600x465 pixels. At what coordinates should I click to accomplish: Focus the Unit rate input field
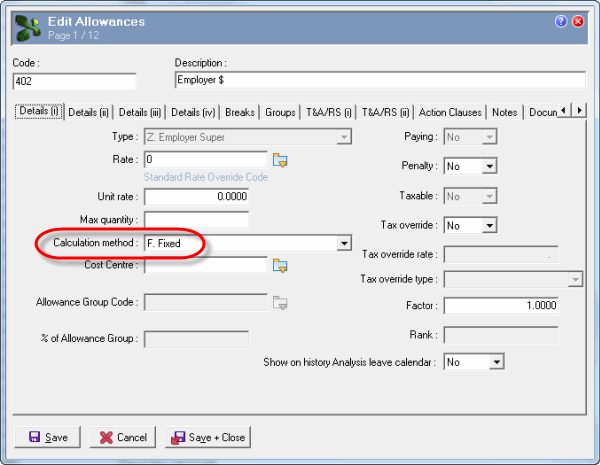click(x=196, y=197)
